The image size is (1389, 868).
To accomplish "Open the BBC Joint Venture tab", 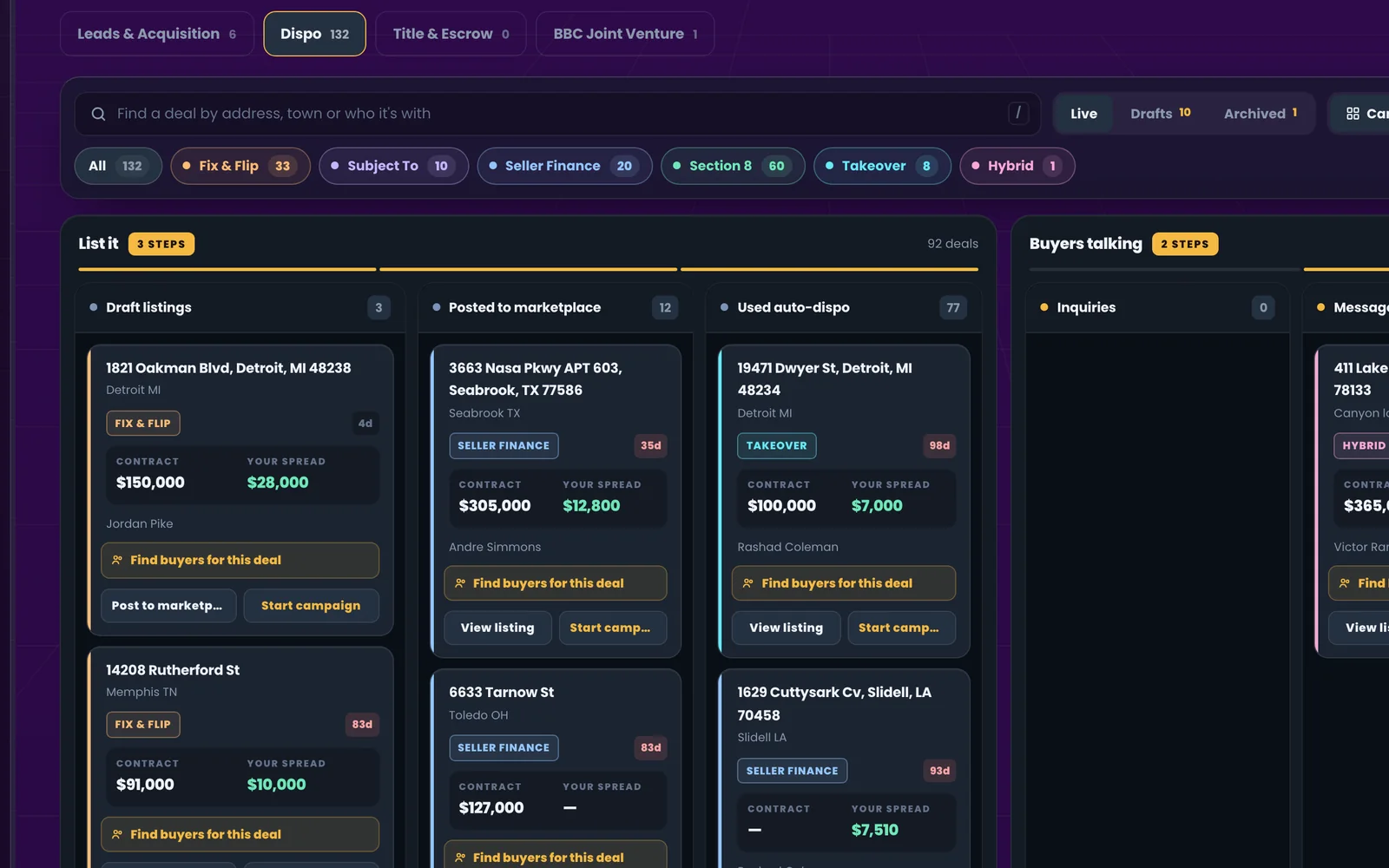I will [625, 34].
